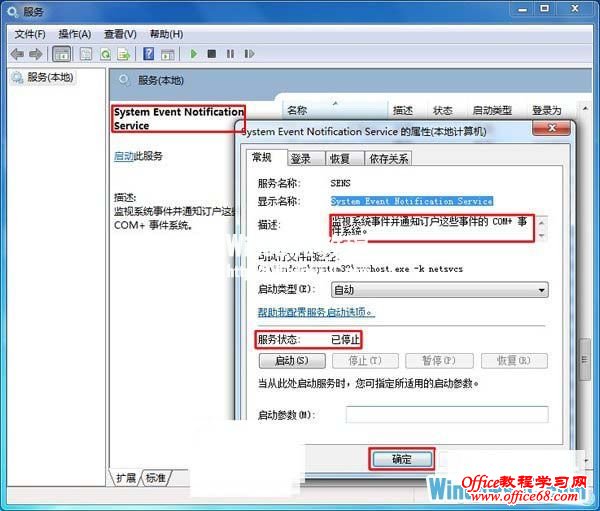Switch to the 登录 tab
Image resolution: width=600 pixels, height=511 pixels.
[306, 159]
